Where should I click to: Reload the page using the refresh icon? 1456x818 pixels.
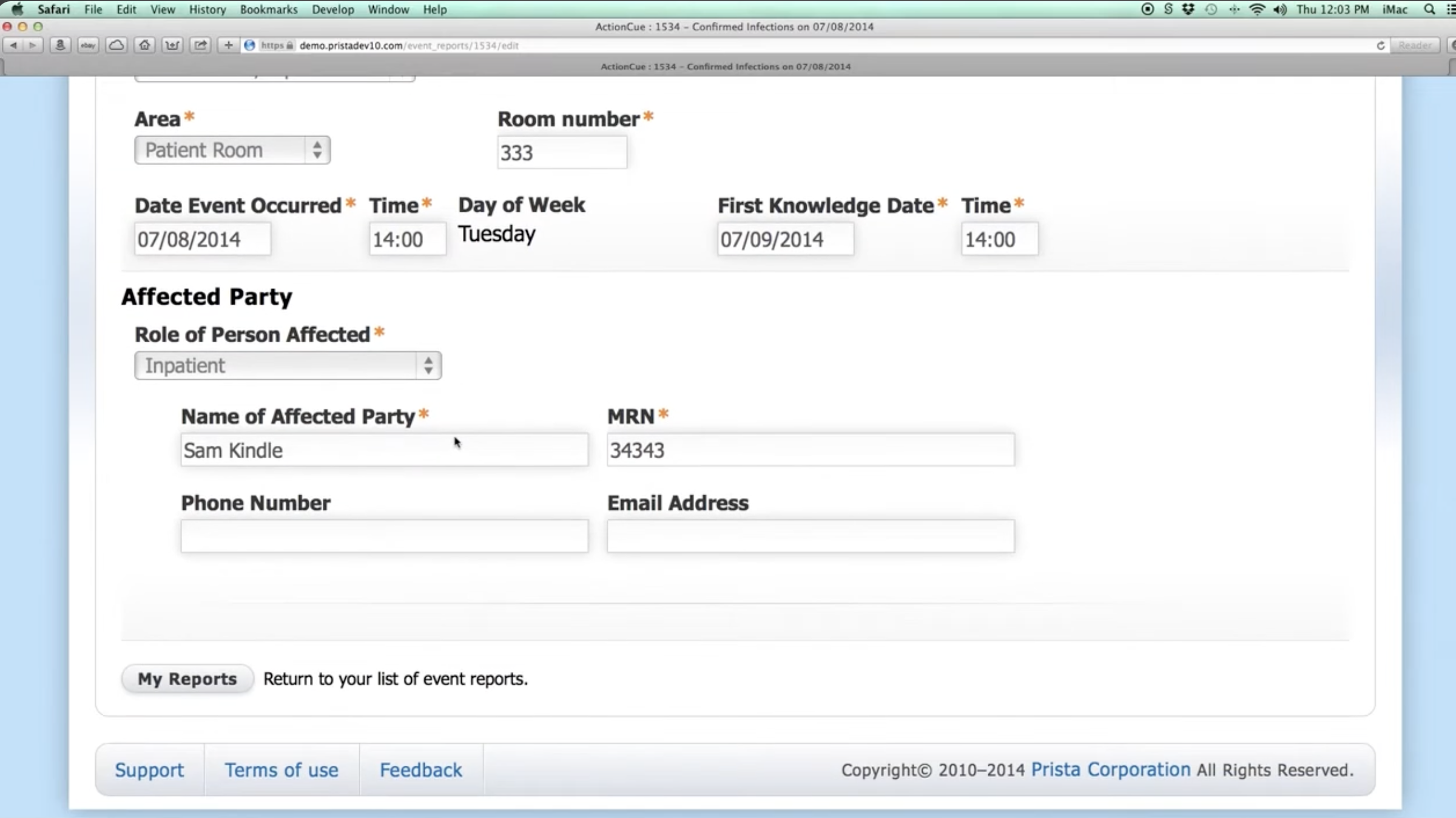point(1380,45)
